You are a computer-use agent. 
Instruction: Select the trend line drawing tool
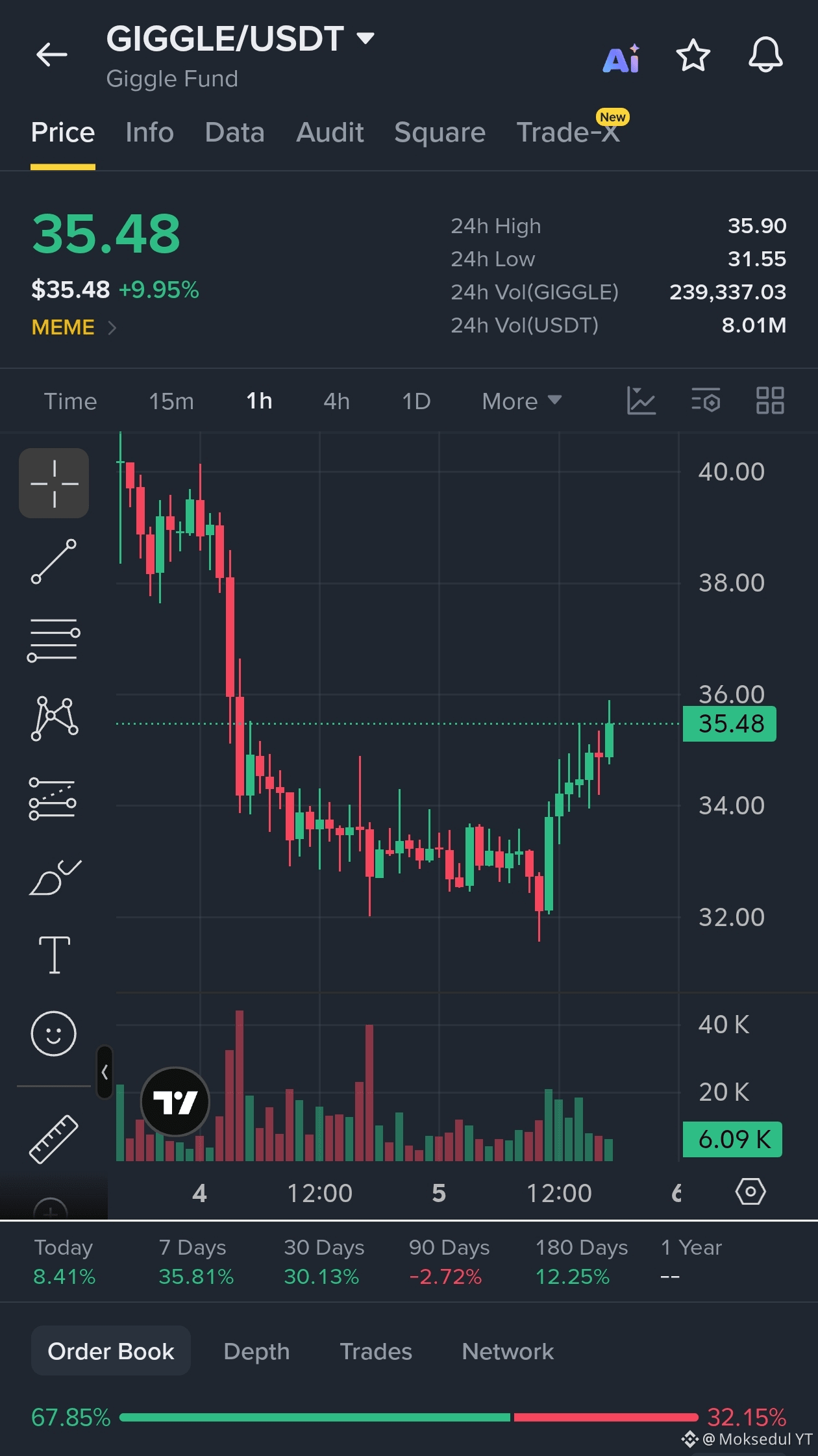point(54,562)
